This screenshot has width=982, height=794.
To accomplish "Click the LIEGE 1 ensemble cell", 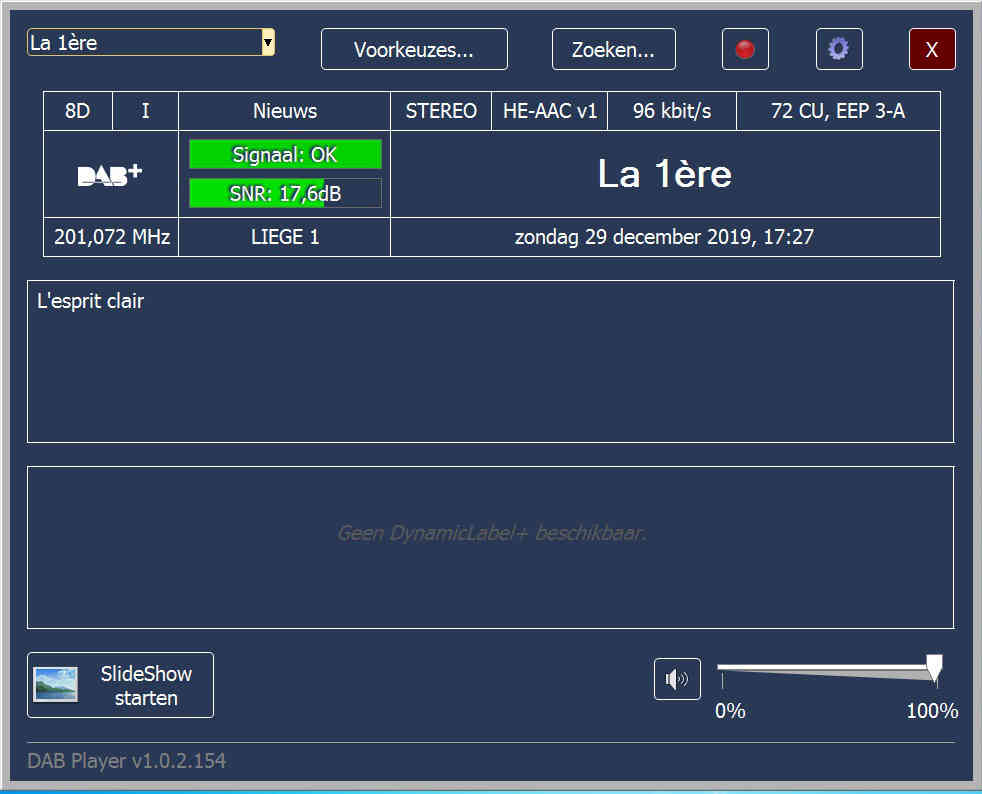I will pyautogui.click(x=285, y=237).
